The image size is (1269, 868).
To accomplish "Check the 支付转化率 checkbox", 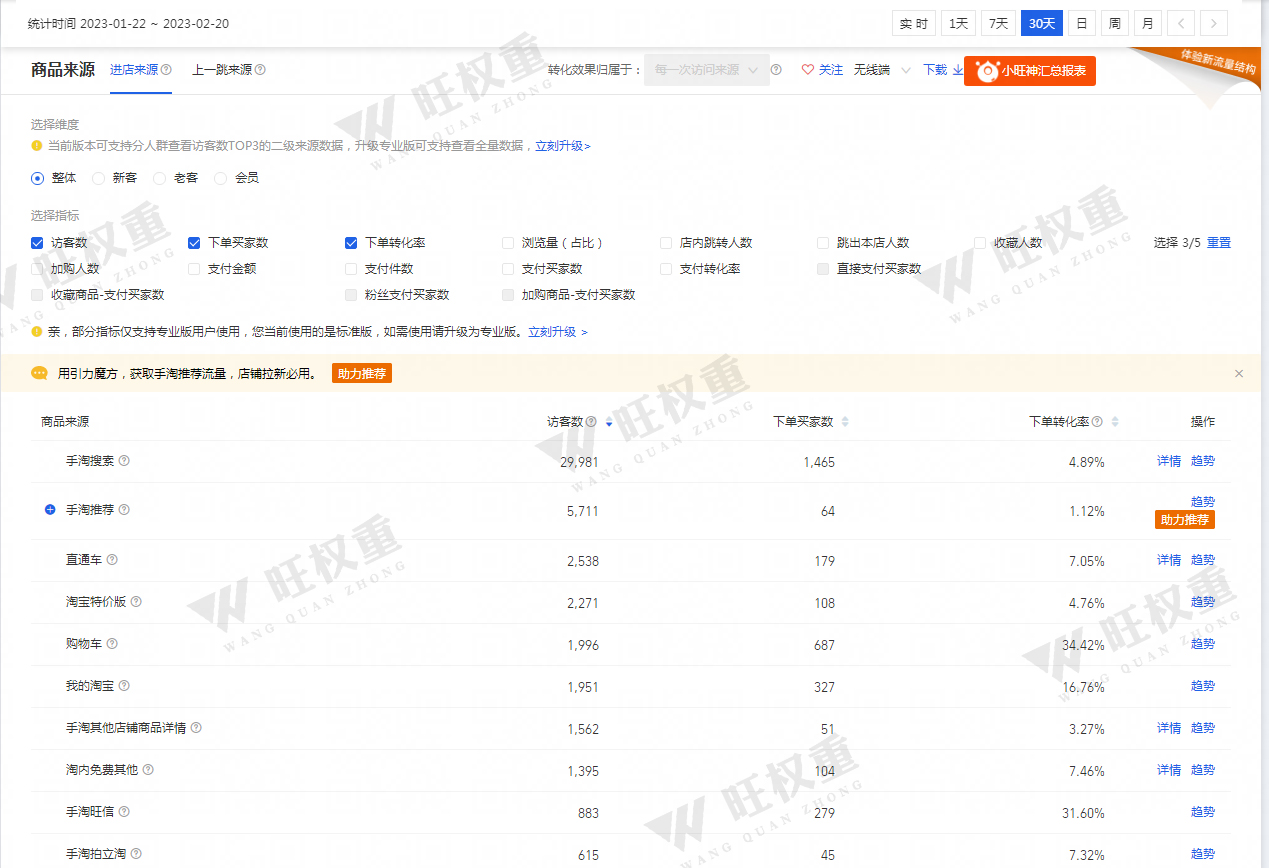I will 666,269.
